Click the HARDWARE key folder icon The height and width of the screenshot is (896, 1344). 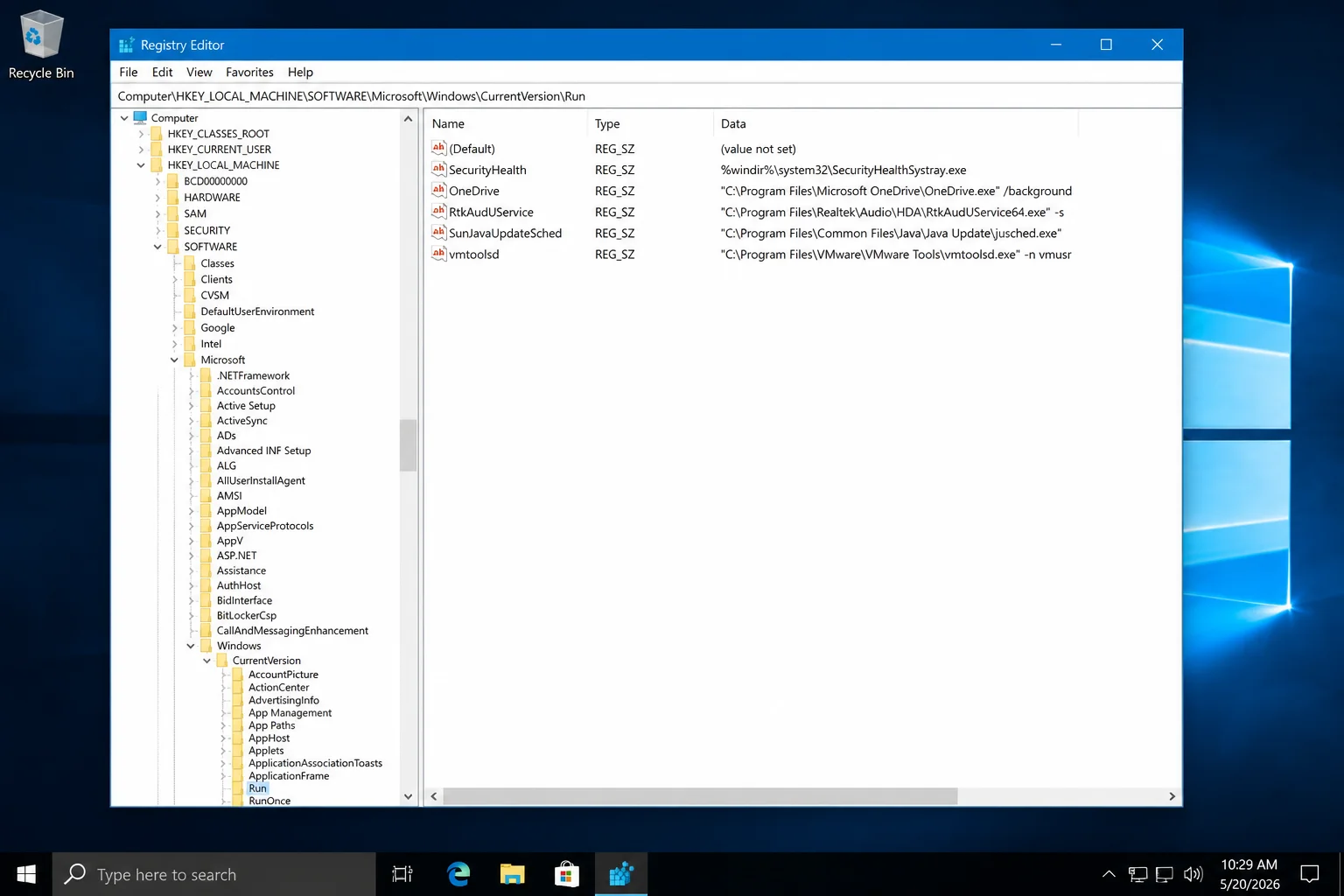(172, 198)
